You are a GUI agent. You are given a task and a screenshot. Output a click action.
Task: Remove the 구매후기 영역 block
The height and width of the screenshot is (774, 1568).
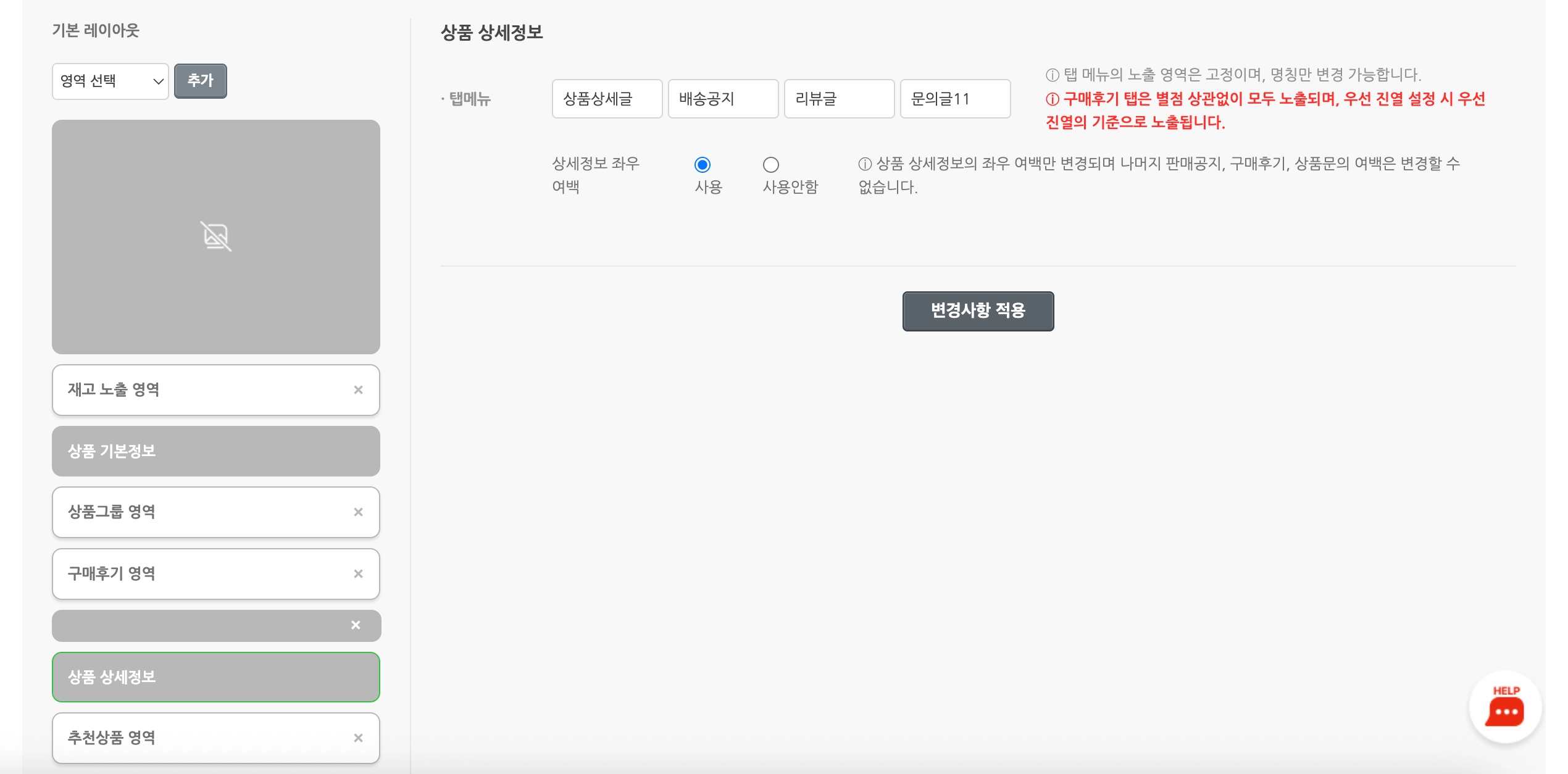358,574
